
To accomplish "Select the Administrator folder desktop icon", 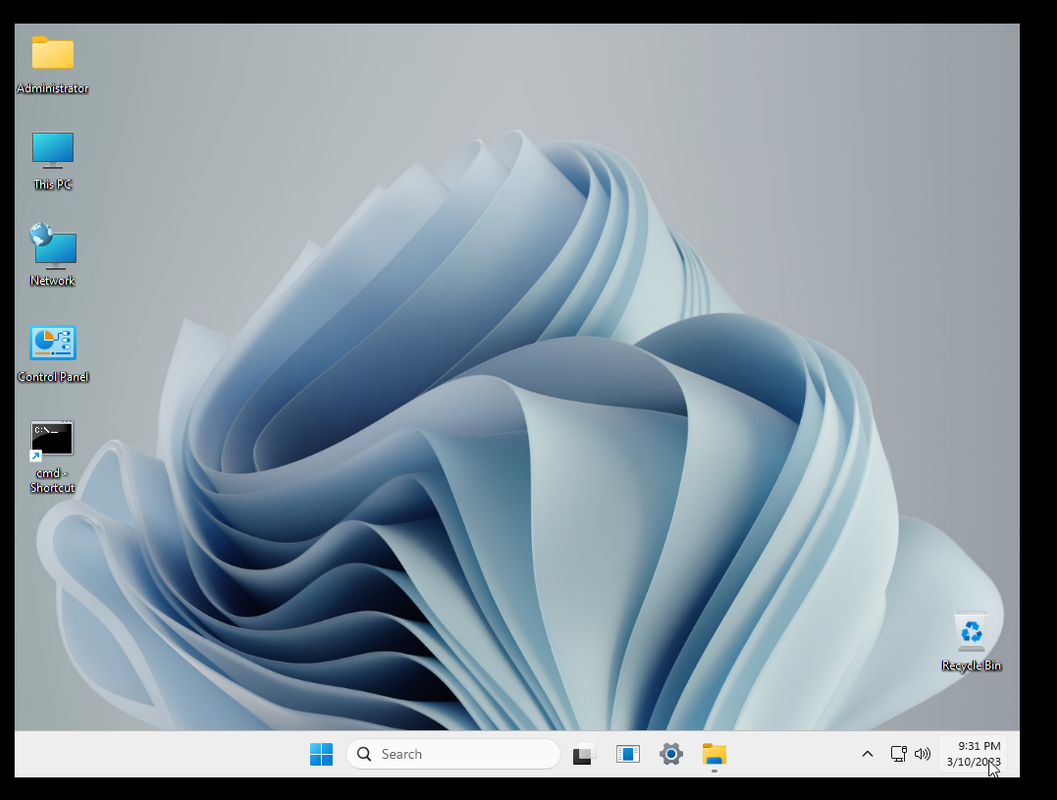I will tap(53, 65).
